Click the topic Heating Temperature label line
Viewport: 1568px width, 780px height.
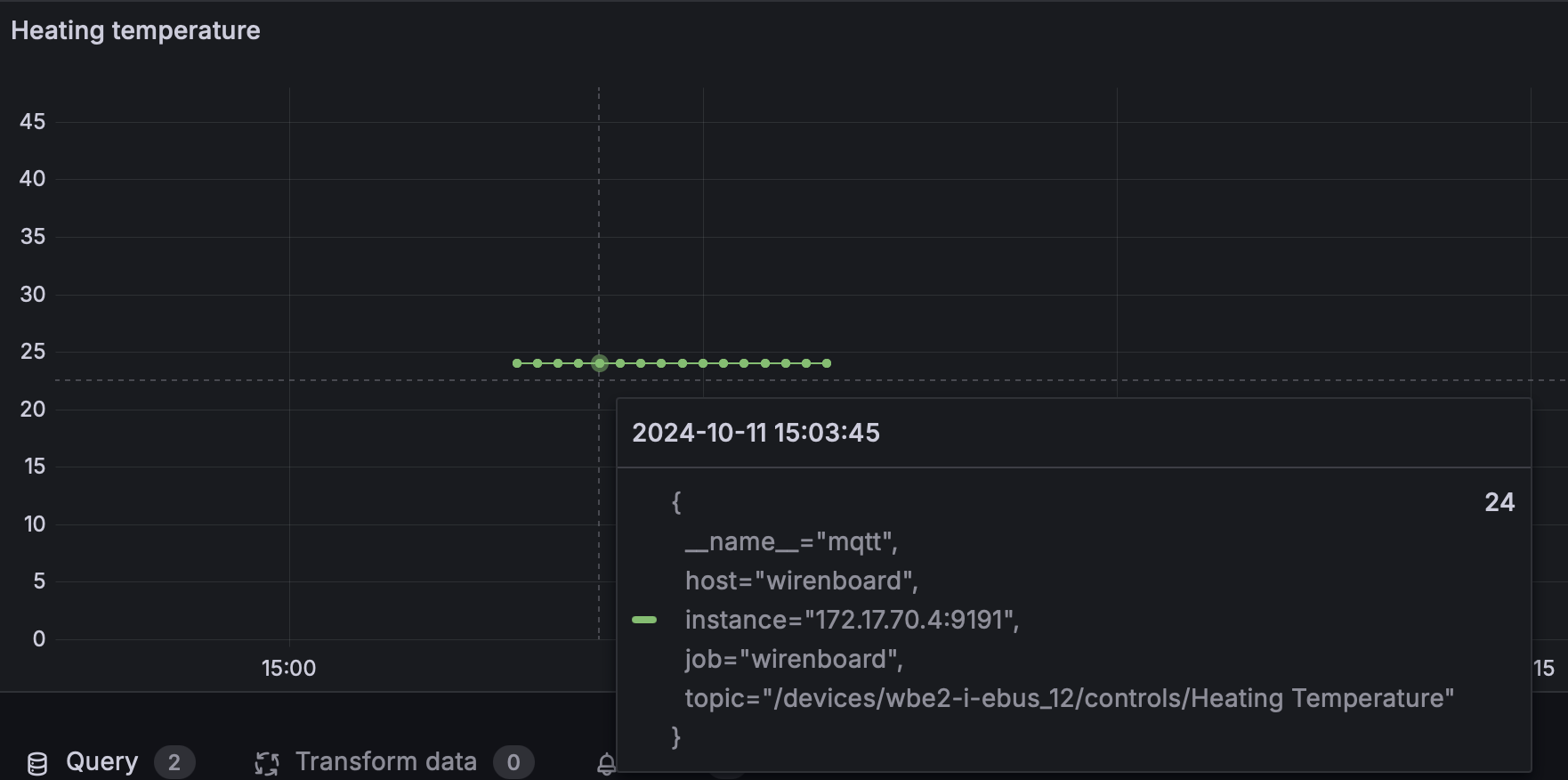[x=1070, y=698]
